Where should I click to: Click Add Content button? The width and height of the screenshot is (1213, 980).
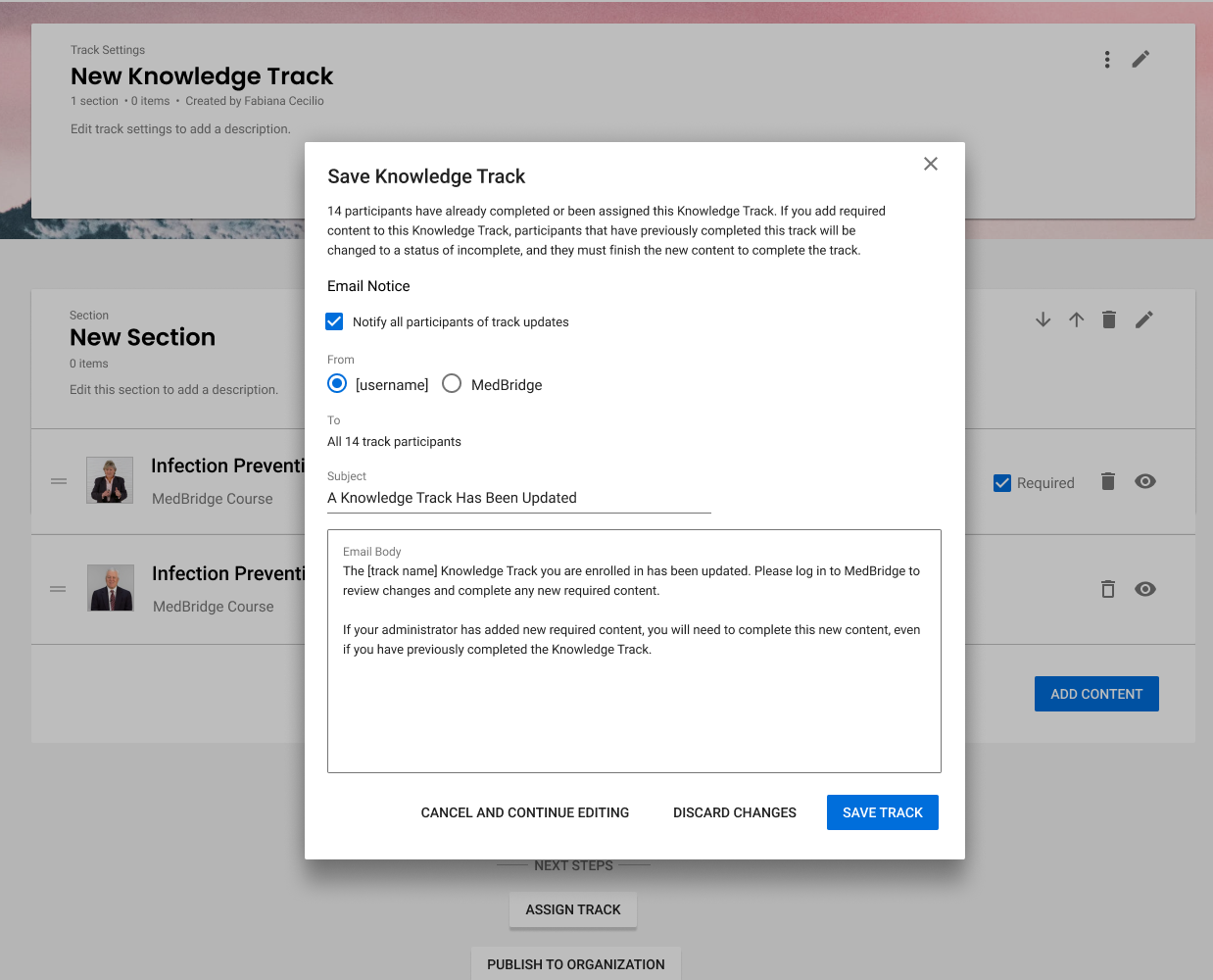[x=1096, y=694]
